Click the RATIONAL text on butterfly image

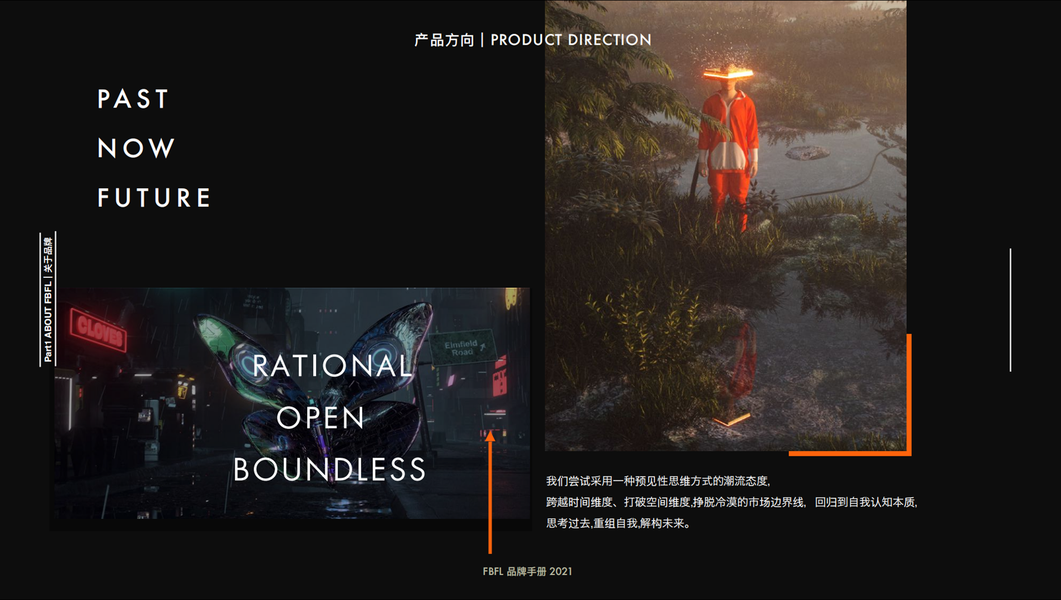pyautogui.click(x=332, y=366)
